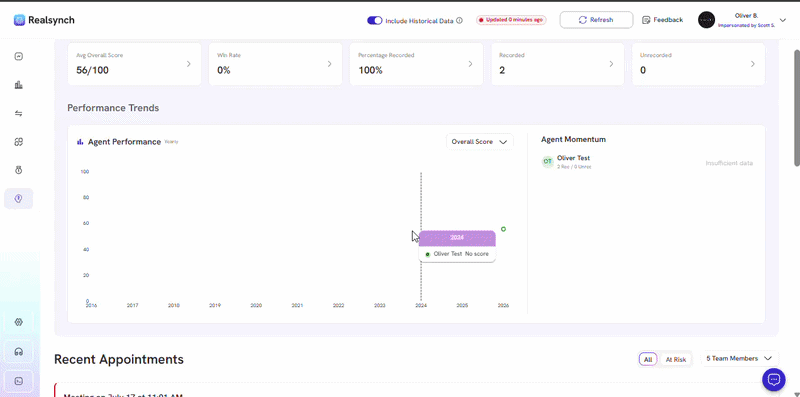Click the OT avatar for Oliver Test
This screenshot has height=397, width=800.
point(547,162)
